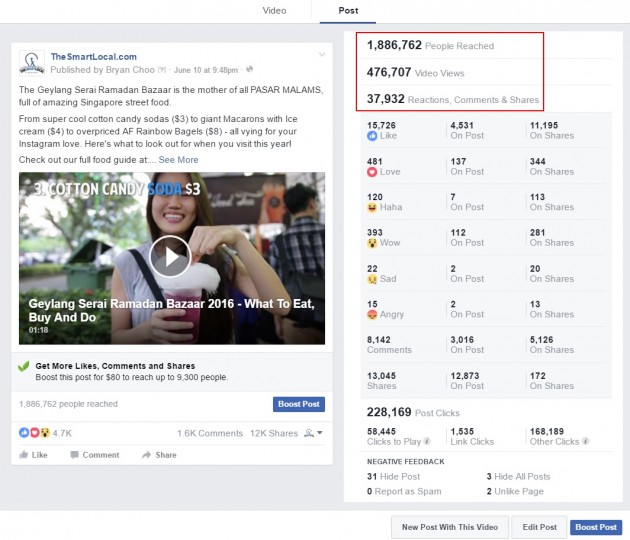Screen dimensions: 630x540
Task: Click the Like thumbs-up icon under post
Action: click(x=25, y=455)
